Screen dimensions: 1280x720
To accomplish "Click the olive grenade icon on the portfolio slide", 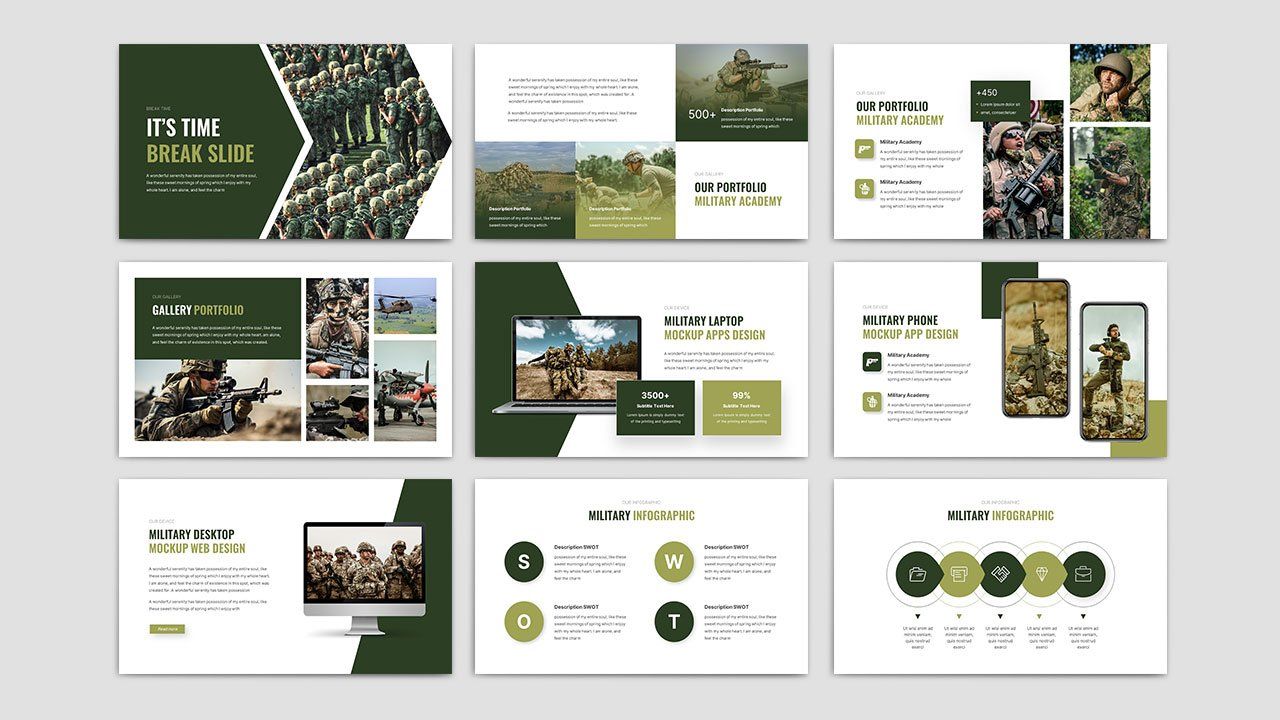I will pos(865,189).
